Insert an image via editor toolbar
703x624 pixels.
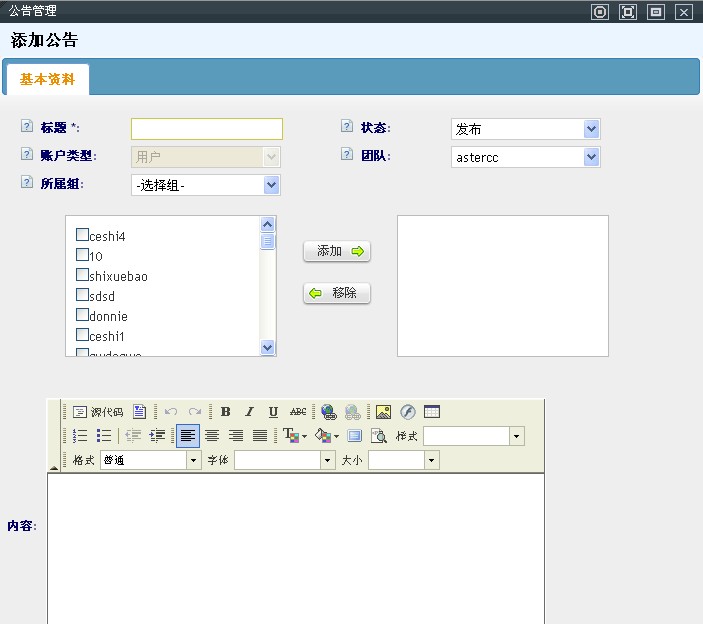pos(383,412)
